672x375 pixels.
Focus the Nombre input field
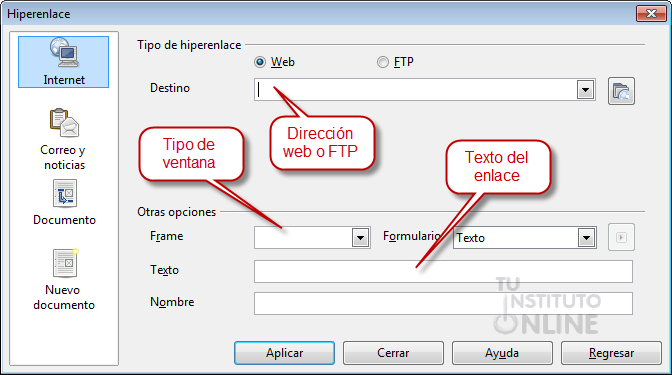pyautogui.click(x=443, y=303)
